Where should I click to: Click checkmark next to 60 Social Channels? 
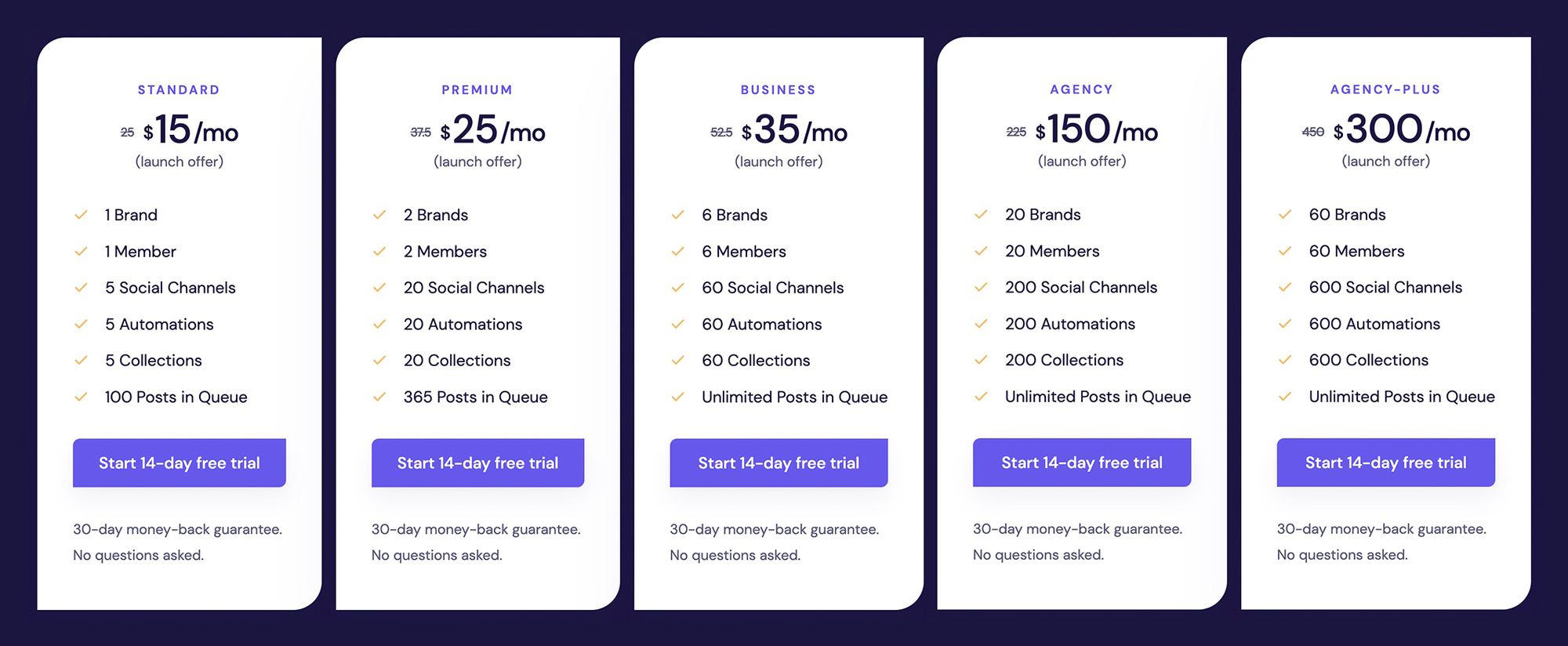click(x=678, y=288)
